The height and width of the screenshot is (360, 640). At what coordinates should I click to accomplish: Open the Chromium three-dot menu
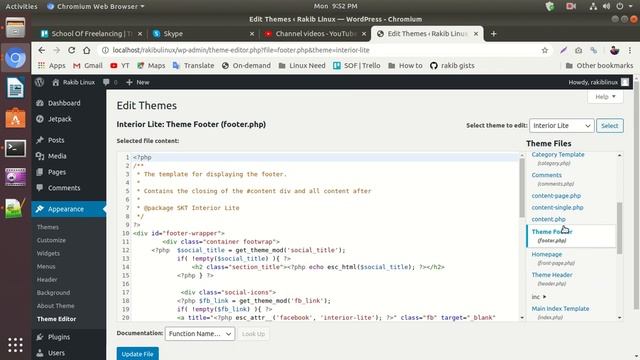[630, 50]
